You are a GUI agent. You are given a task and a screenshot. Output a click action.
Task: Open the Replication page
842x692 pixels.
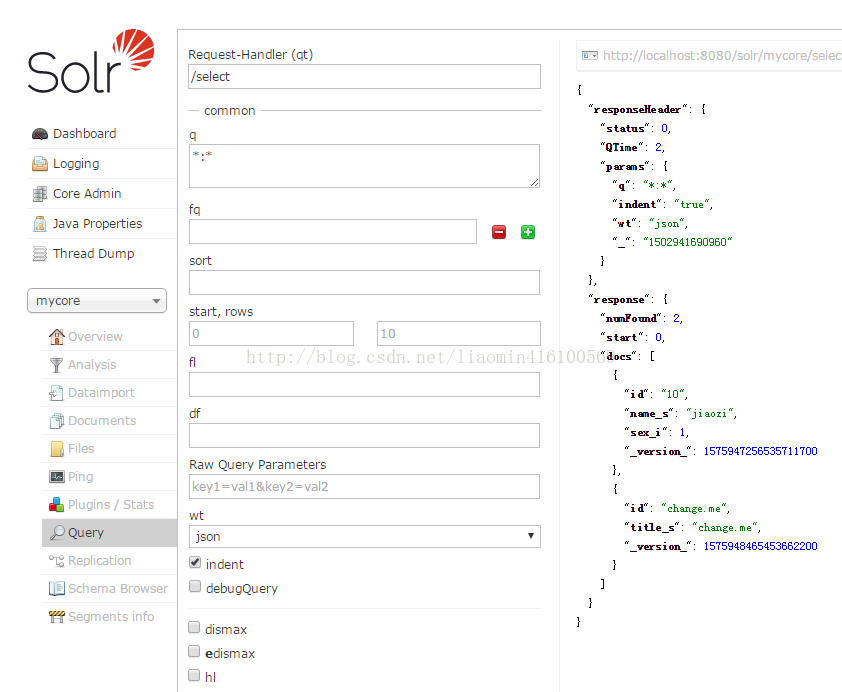point(99,560)
